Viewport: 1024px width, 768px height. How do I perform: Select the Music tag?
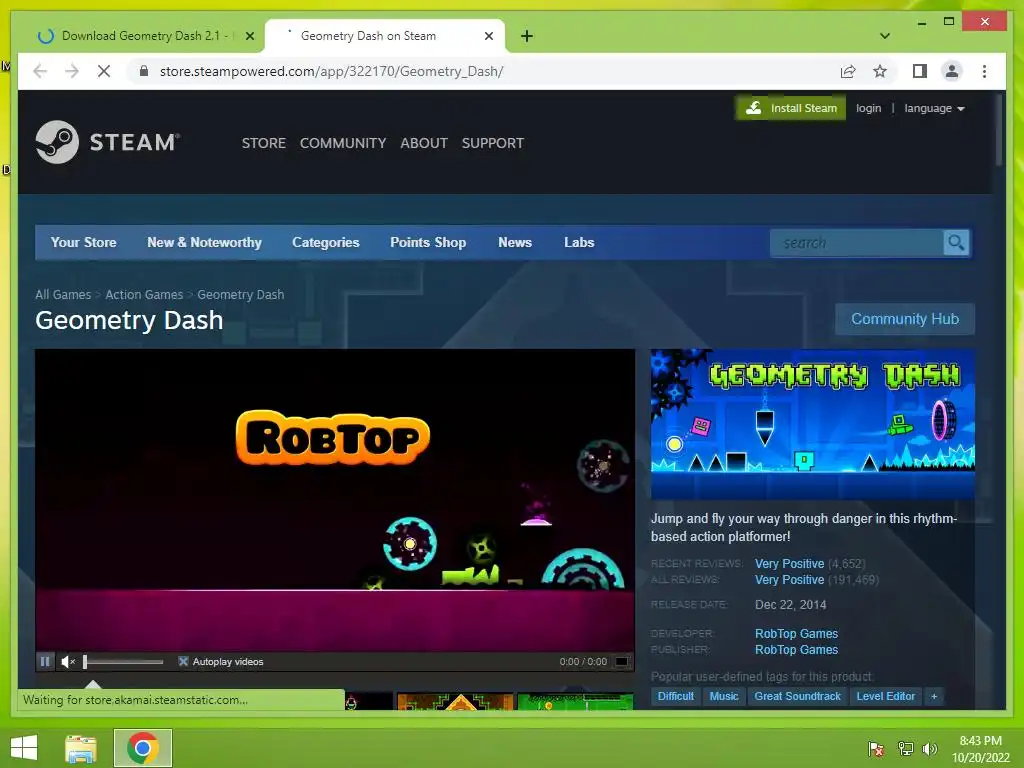(x=724, y=696)
